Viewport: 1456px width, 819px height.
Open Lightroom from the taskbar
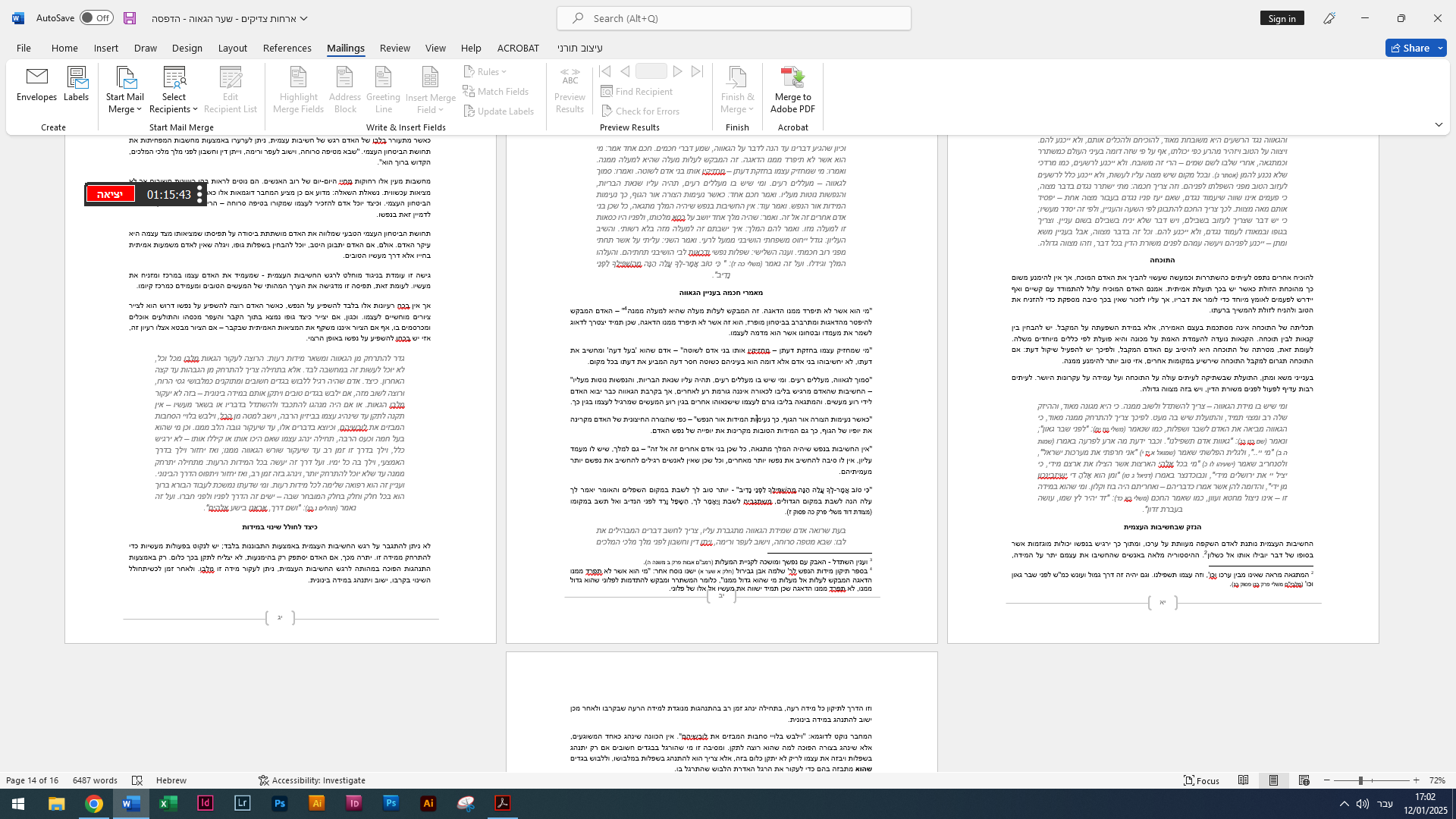point(243,804)
